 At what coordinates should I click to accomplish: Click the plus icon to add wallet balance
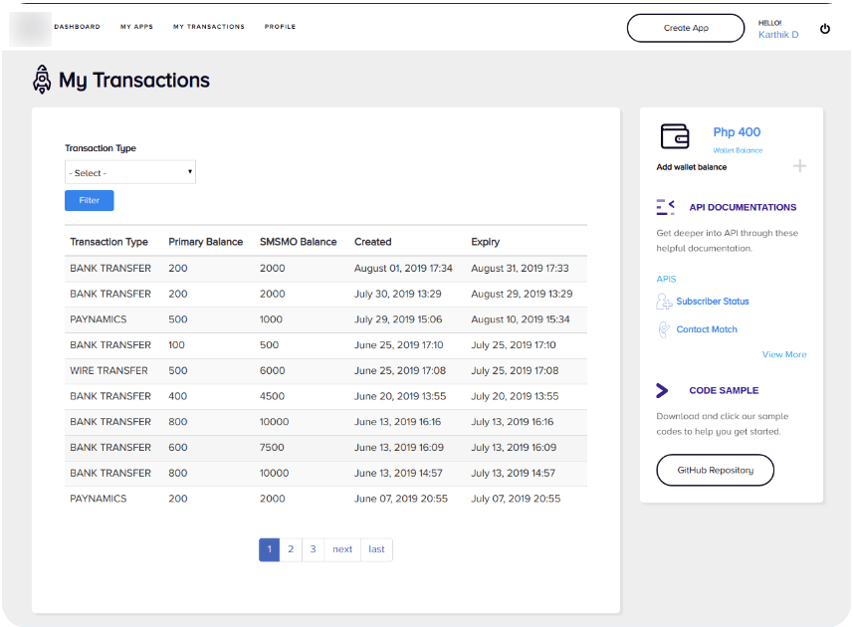tap(799, 166)
